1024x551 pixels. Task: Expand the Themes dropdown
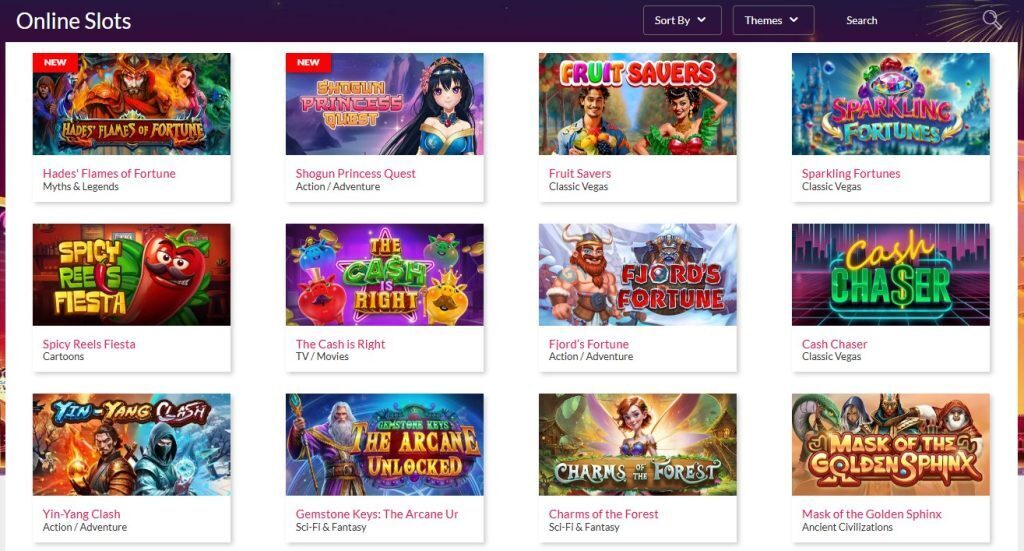773,20
